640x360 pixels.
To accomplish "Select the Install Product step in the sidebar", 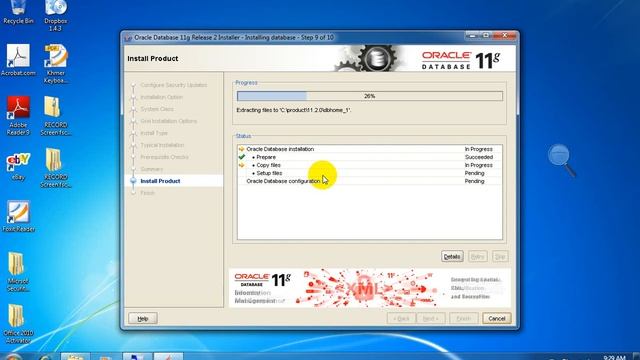I will click(x=160, y=181).
